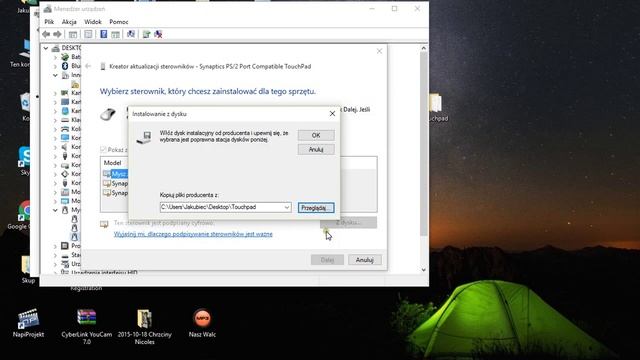Image resolution: width=640 pixels, height=360 pixels.
Task: Toggle the console tree toolbar icon
Action: (x=73, y=34)
